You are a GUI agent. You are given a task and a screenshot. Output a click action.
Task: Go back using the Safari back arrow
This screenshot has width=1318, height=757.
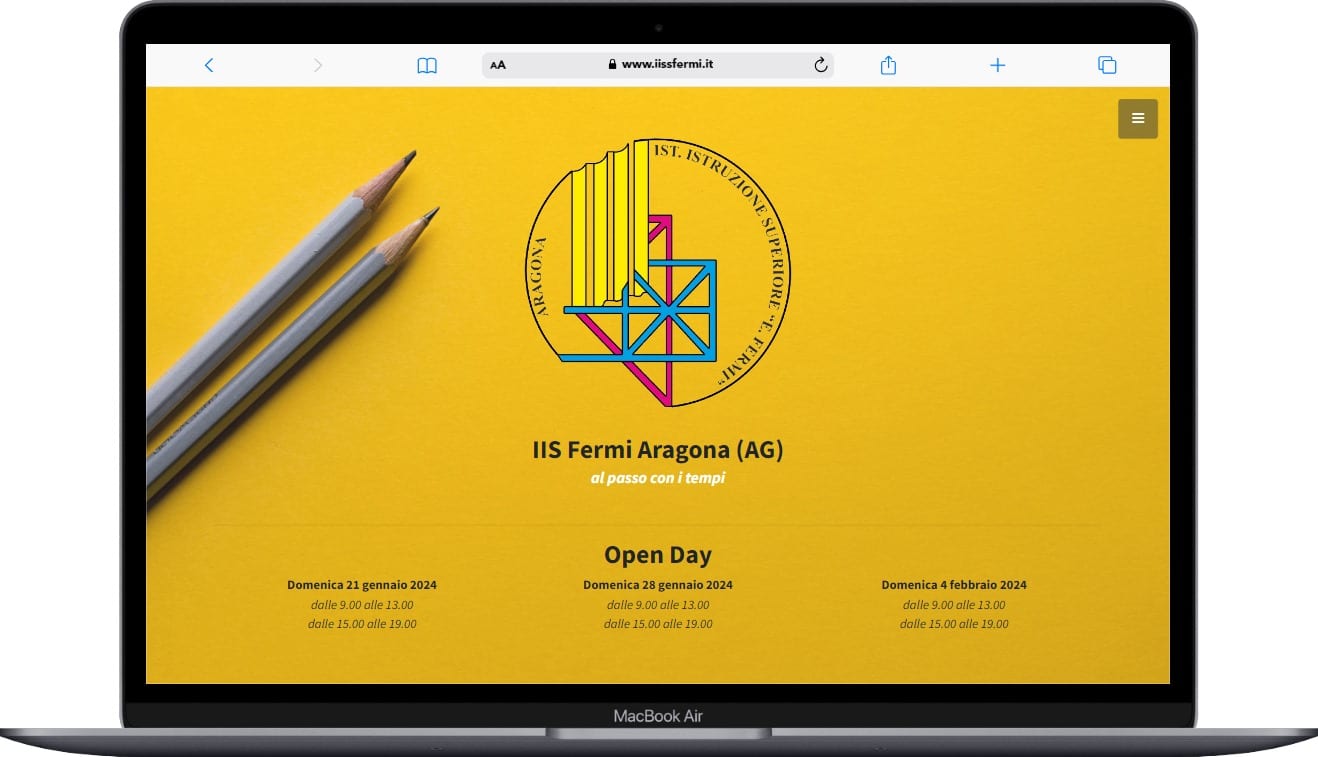[x=208, y=65]
